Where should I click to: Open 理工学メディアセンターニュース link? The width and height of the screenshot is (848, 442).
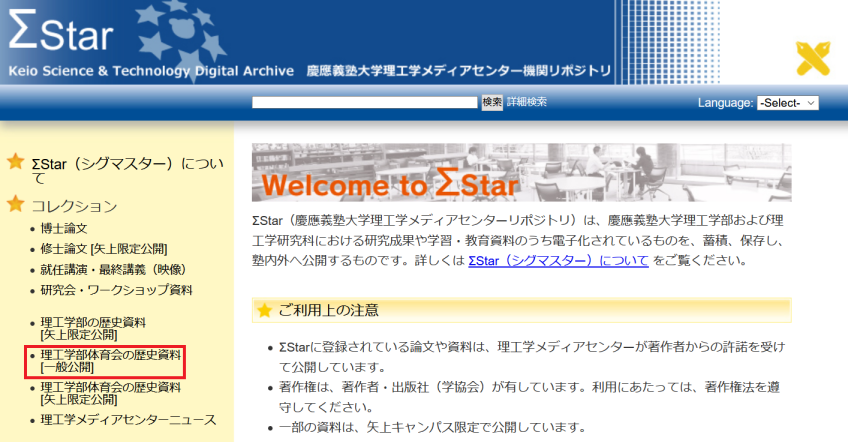point(128,420)
